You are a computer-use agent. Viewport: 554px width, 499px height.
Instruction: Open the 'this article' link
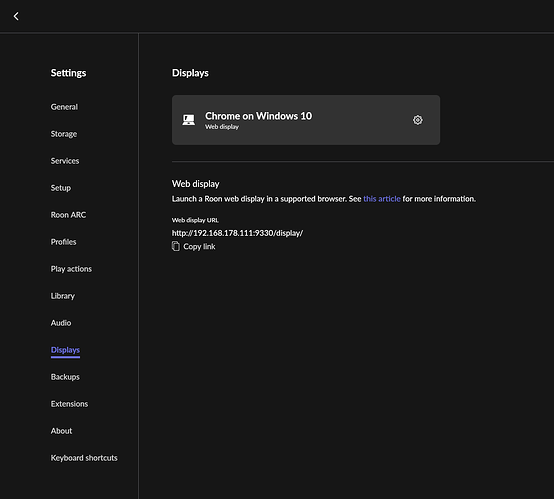pos(382,199)
